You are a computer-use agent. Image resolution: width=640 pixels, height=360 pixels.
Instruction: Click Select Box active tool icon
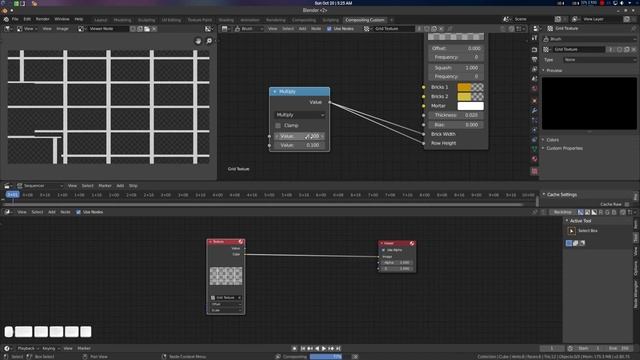point(571,231)
